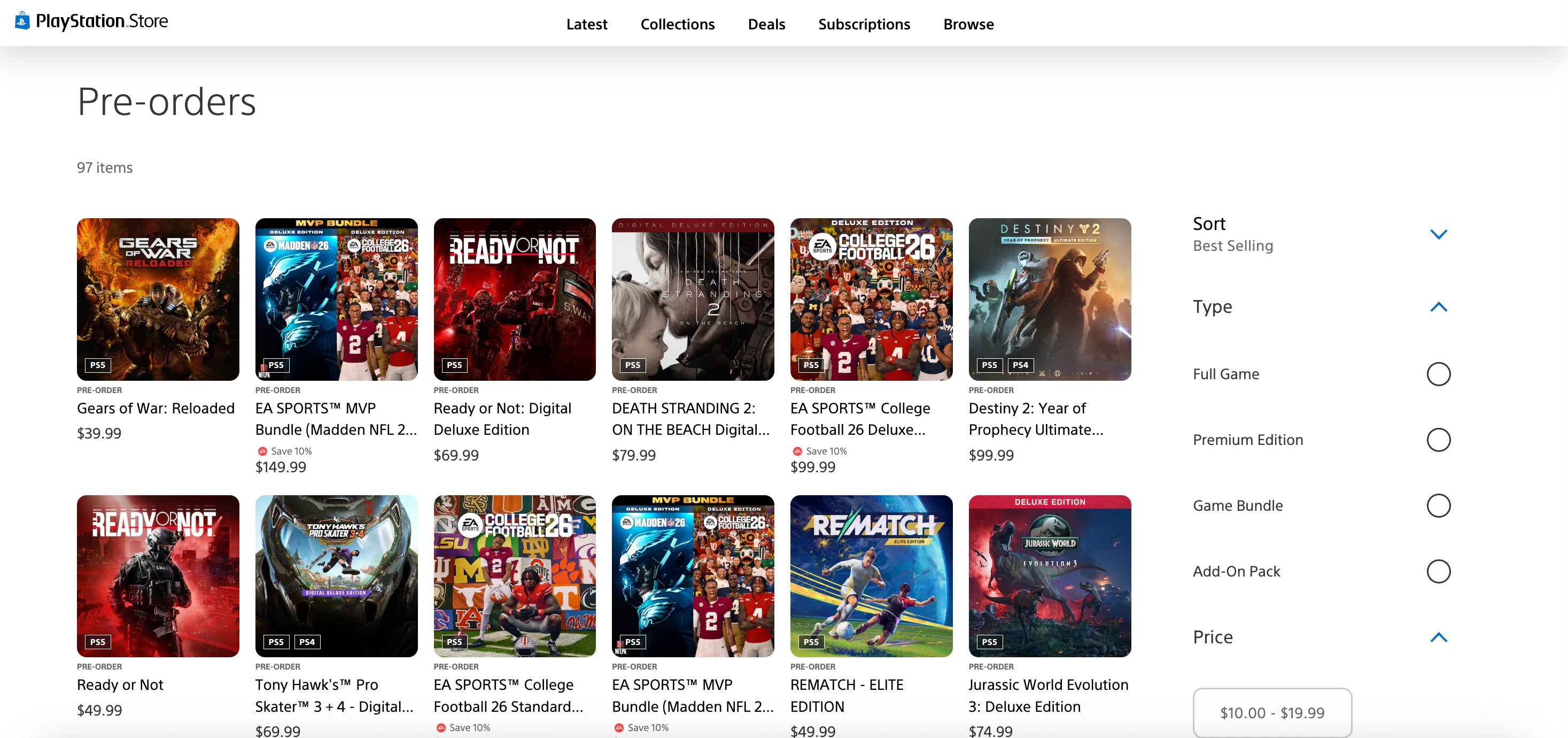Open the Deals menu tab
Image resolution: width=1568 pixels, height=738 pixels.
[766, 25]
